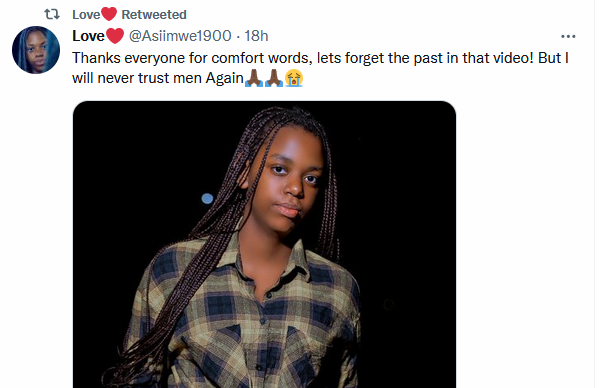The height and width of the screenshot is (388, 599).
Task: Open the three-dot more options menu
Action: pyautogui.click(x=568, y=36)
